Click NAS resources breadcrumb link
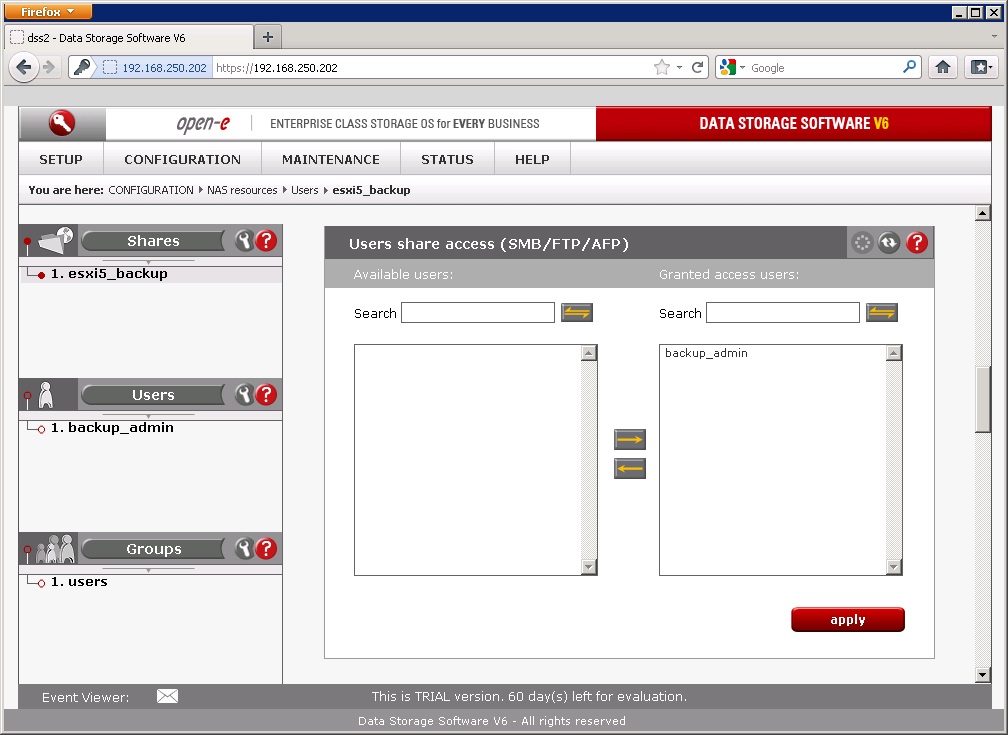 pyautogui.click(x=242, y=190)
